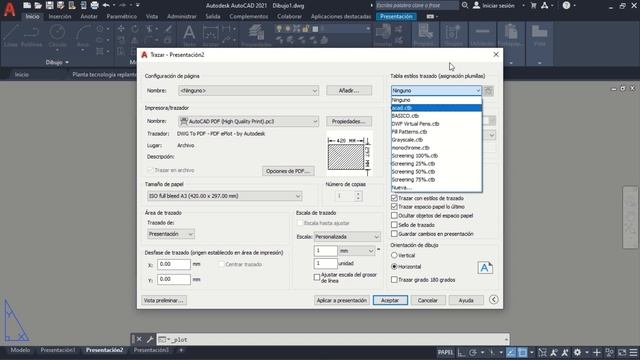Open the Tamaño de papel ISO A3 dropdown

pyautogui.click(x=224, y=196)
